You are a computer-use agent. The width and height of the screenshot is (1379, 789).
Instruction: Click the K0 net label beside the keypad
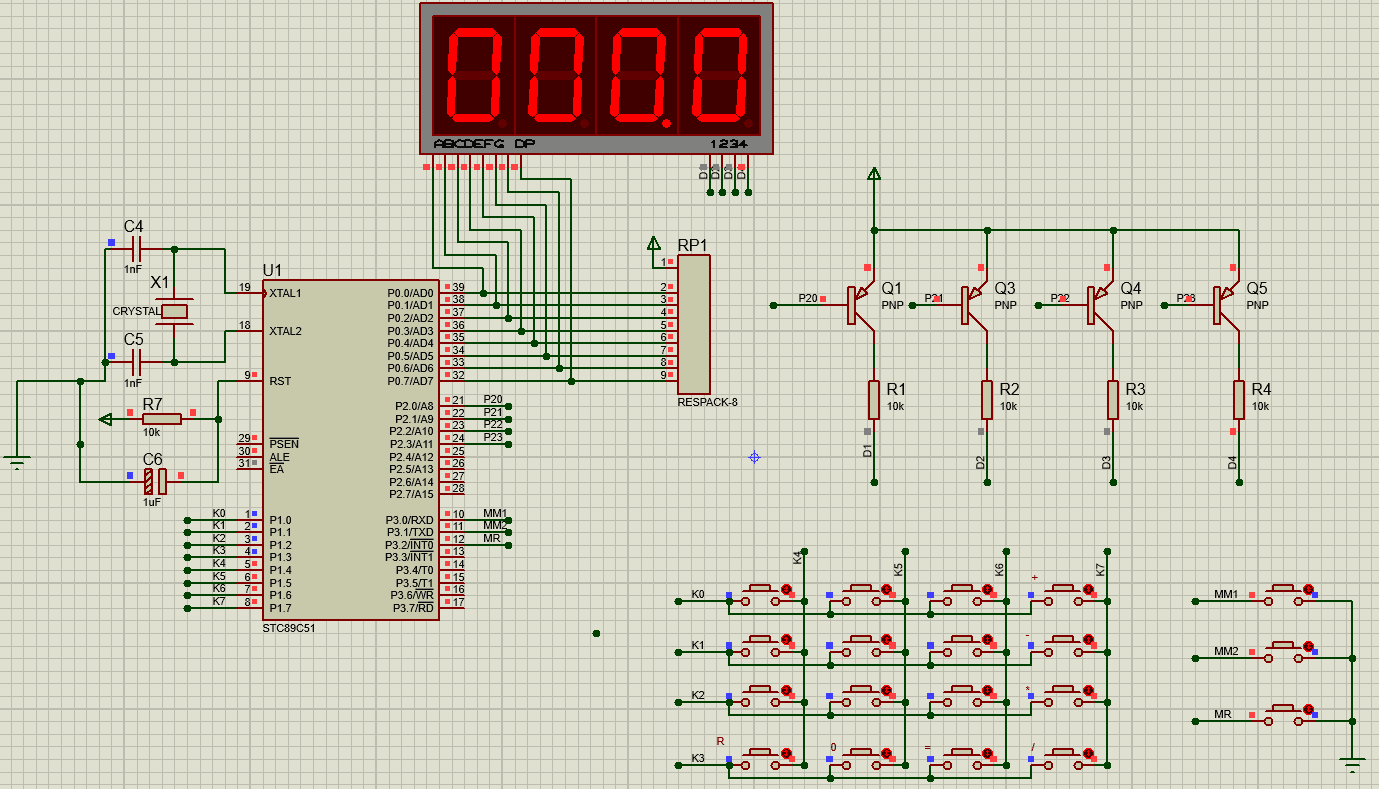point(698,594)
